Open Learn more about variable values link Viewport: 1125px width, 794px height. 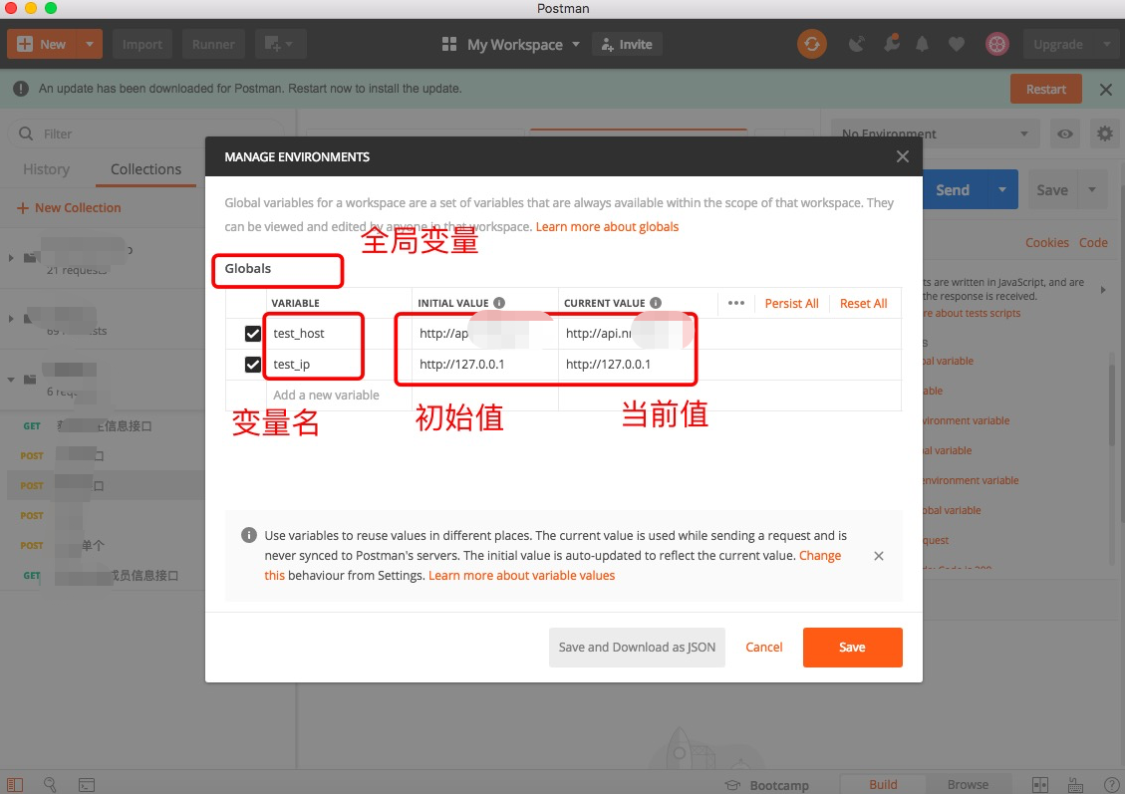click(522, 575)
